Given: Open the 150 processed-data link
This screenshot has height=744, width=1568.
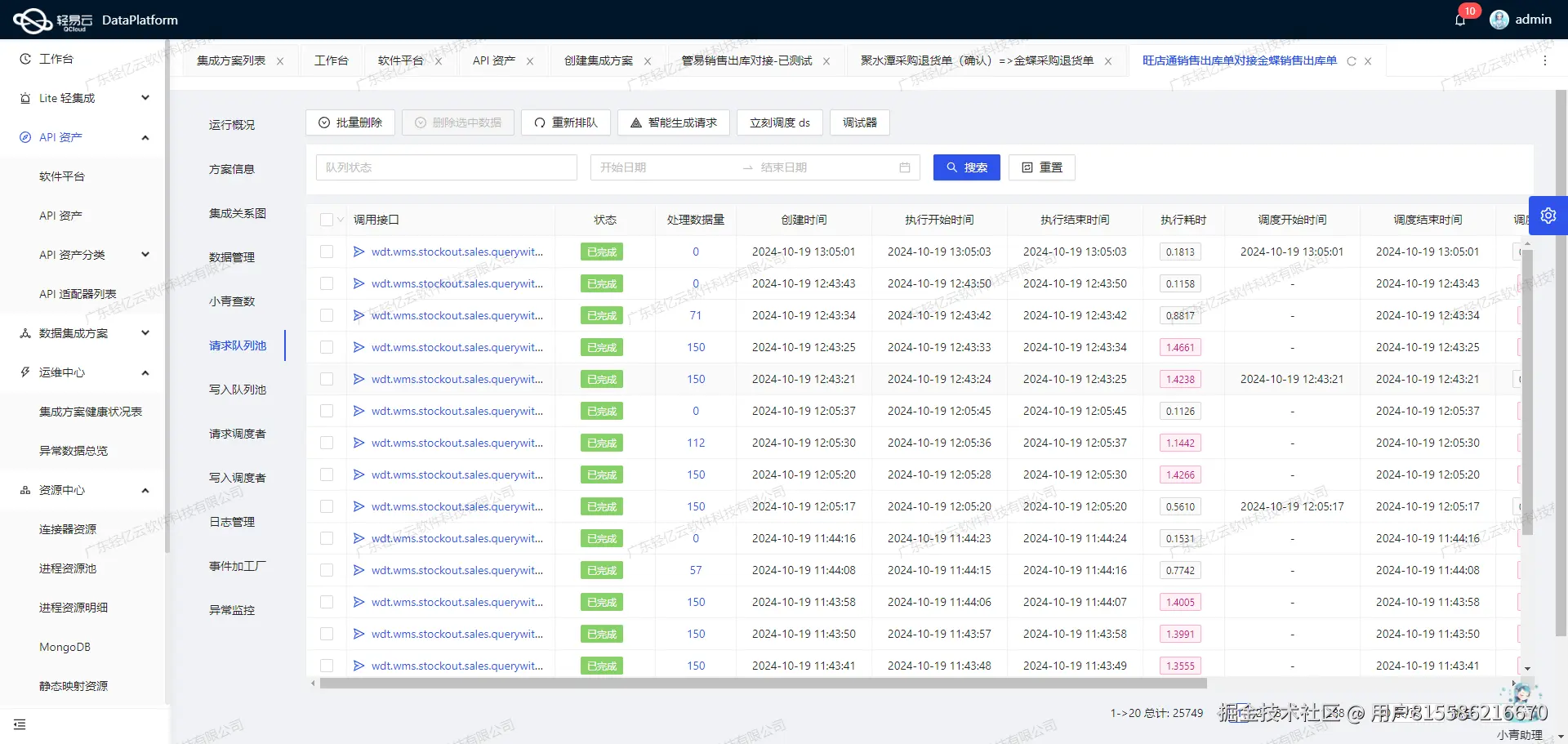Looking at the screenshot, I should [x=694, y=347].
